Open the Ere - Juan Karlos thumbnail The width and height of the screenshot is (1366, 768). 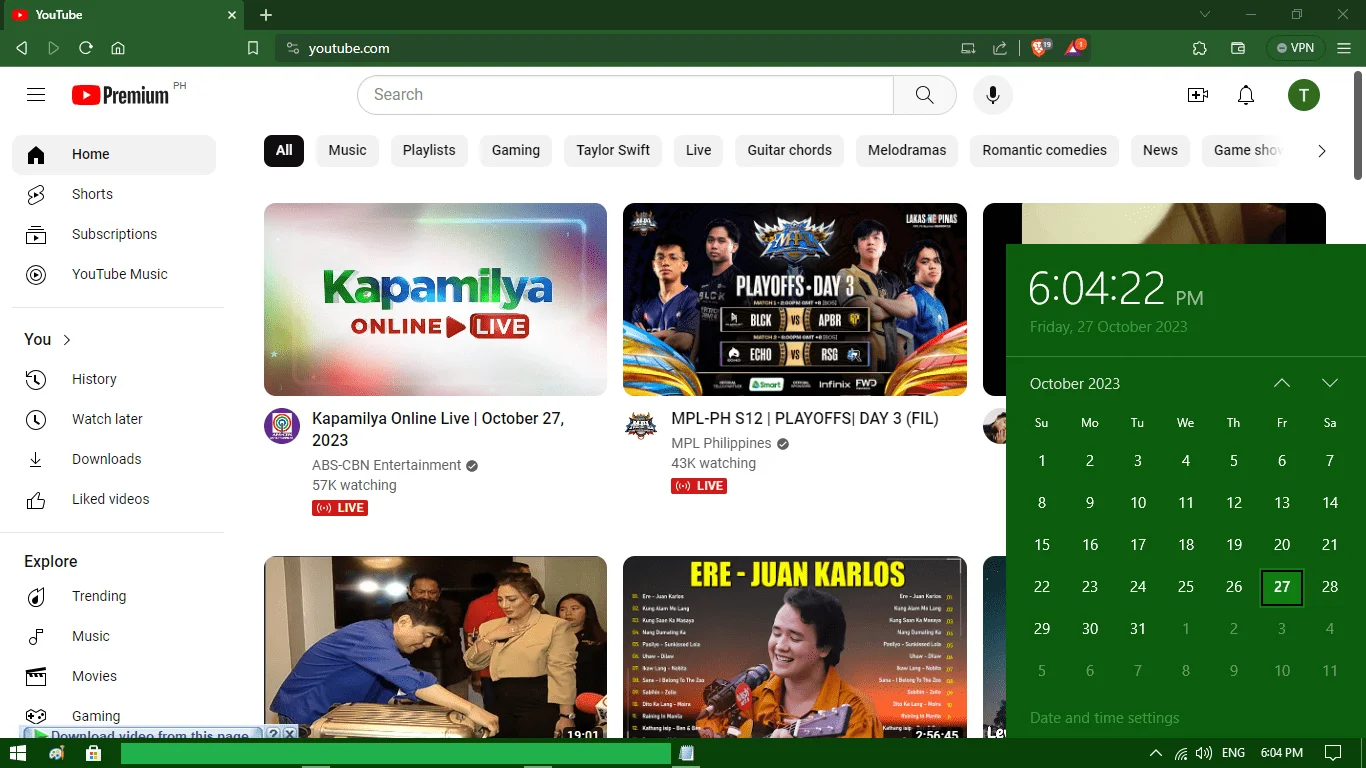coord(795,647)
